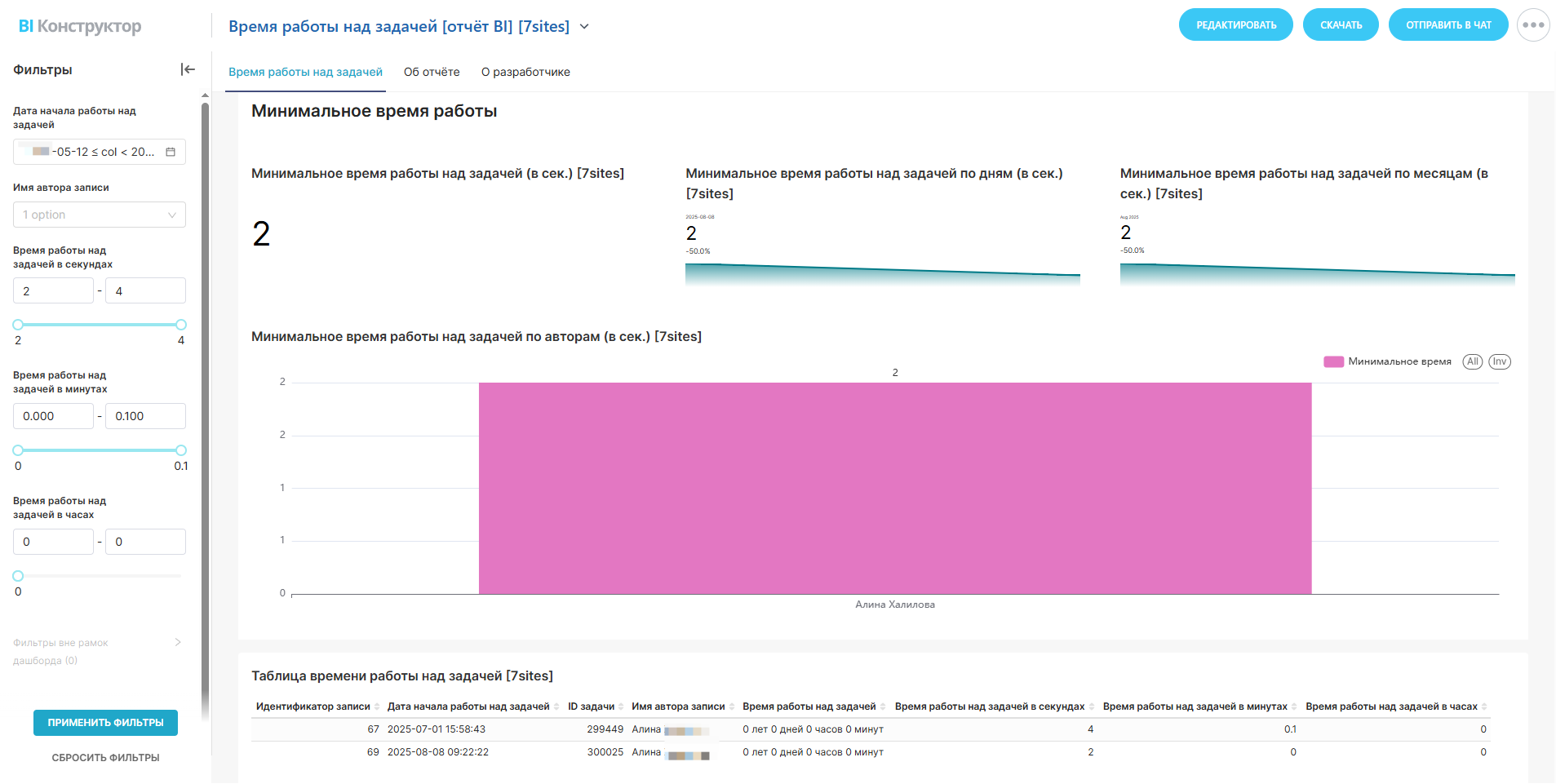Open О разработчике tab

tap(525, 72)
